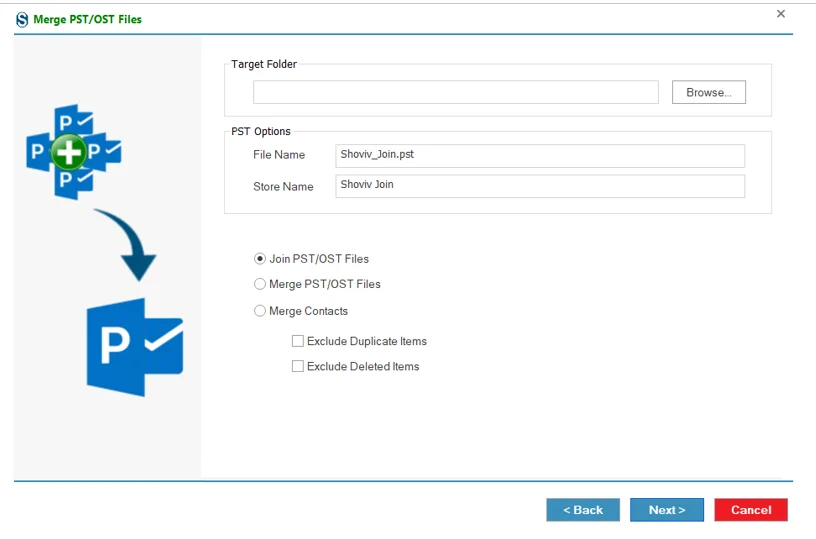Image resolution: width=816 pixels, height=539 pixels.
Task: Go back with the Back button
Action: coord(583,510)
